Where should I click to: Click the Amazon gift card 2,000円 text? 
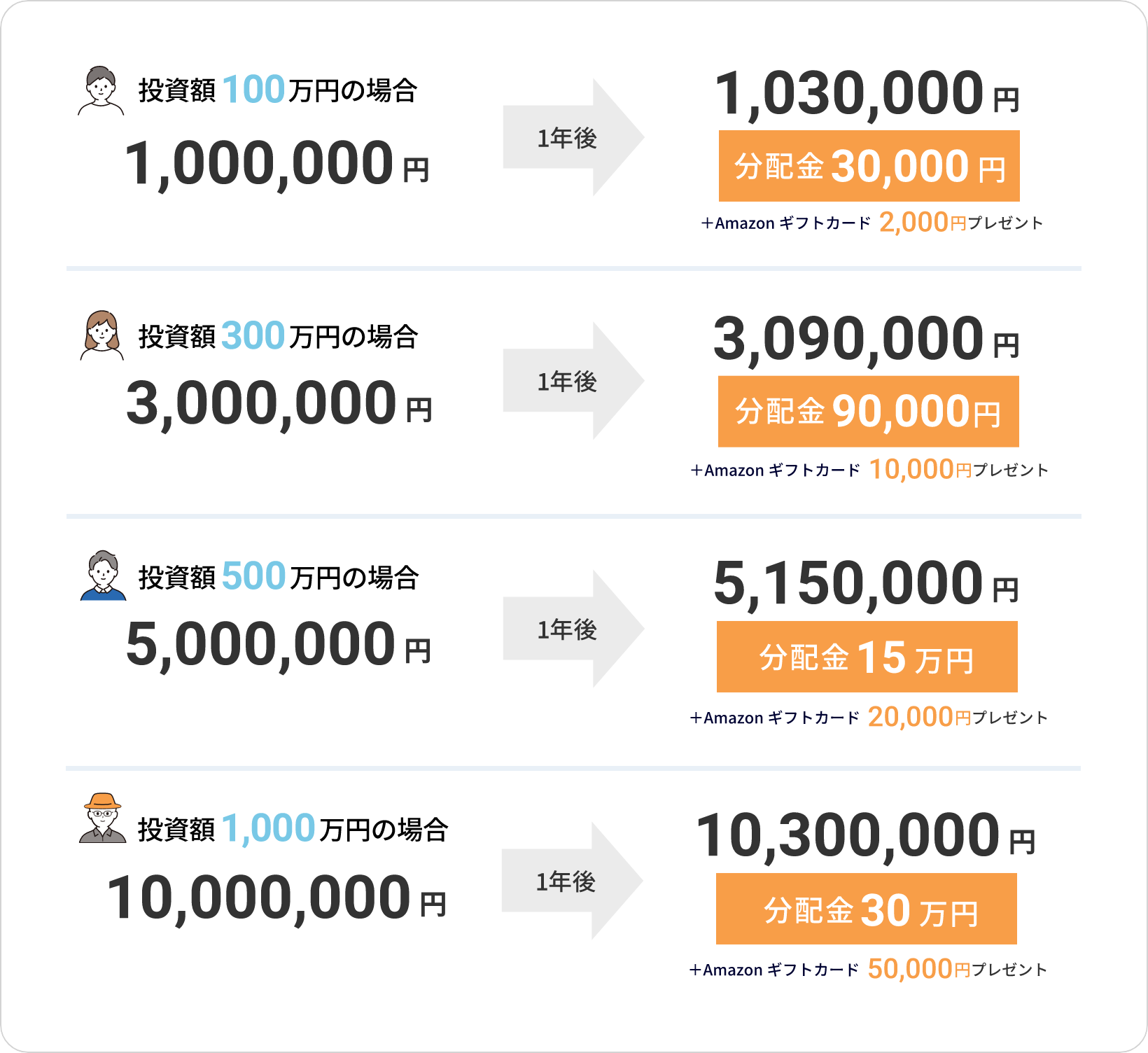click(x=871, y=223)
